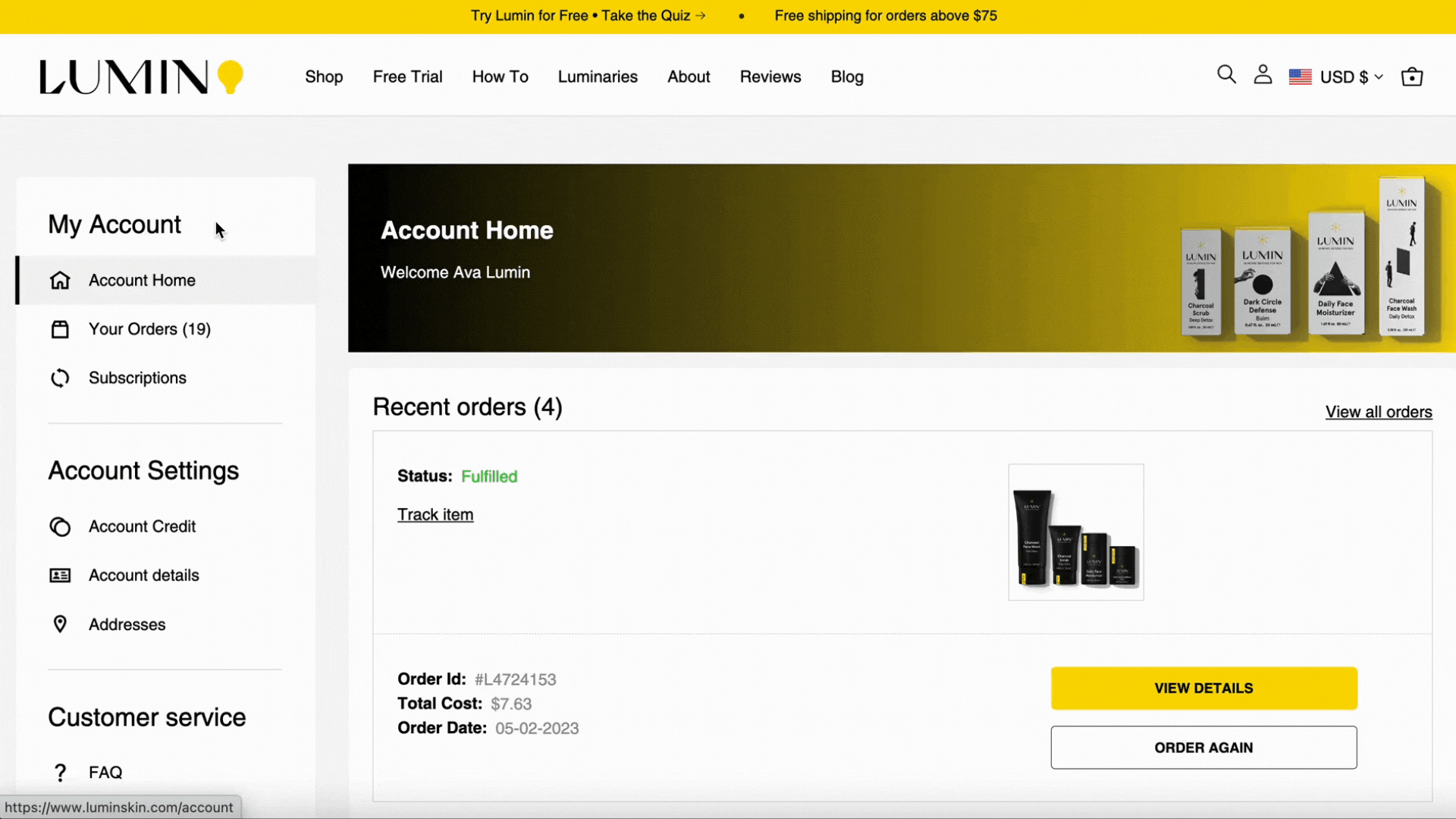Click the My Account heading
Screen dimensions: 1456x819
(x=115, y=224)
